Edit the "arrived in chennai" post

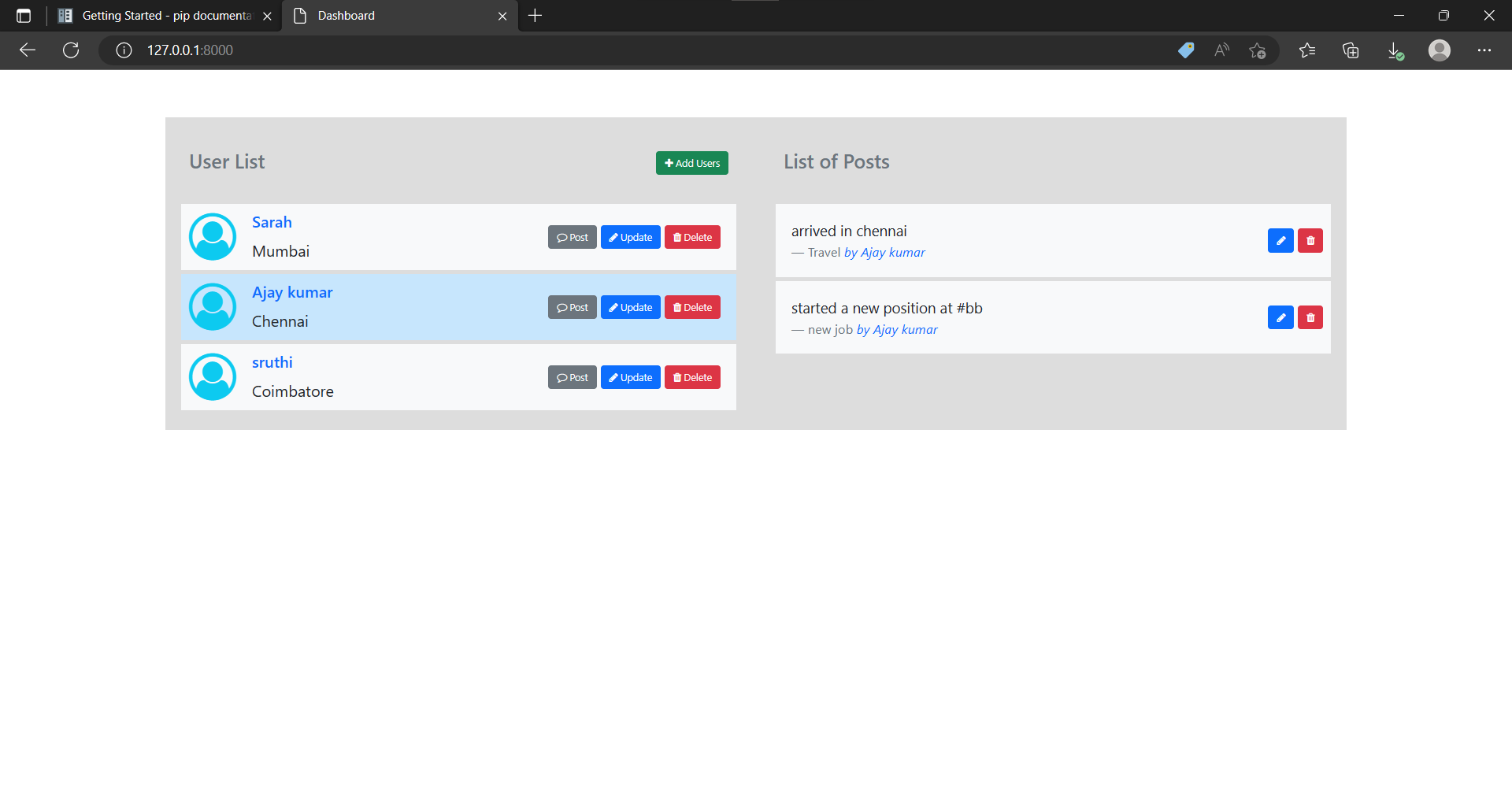1280,241
